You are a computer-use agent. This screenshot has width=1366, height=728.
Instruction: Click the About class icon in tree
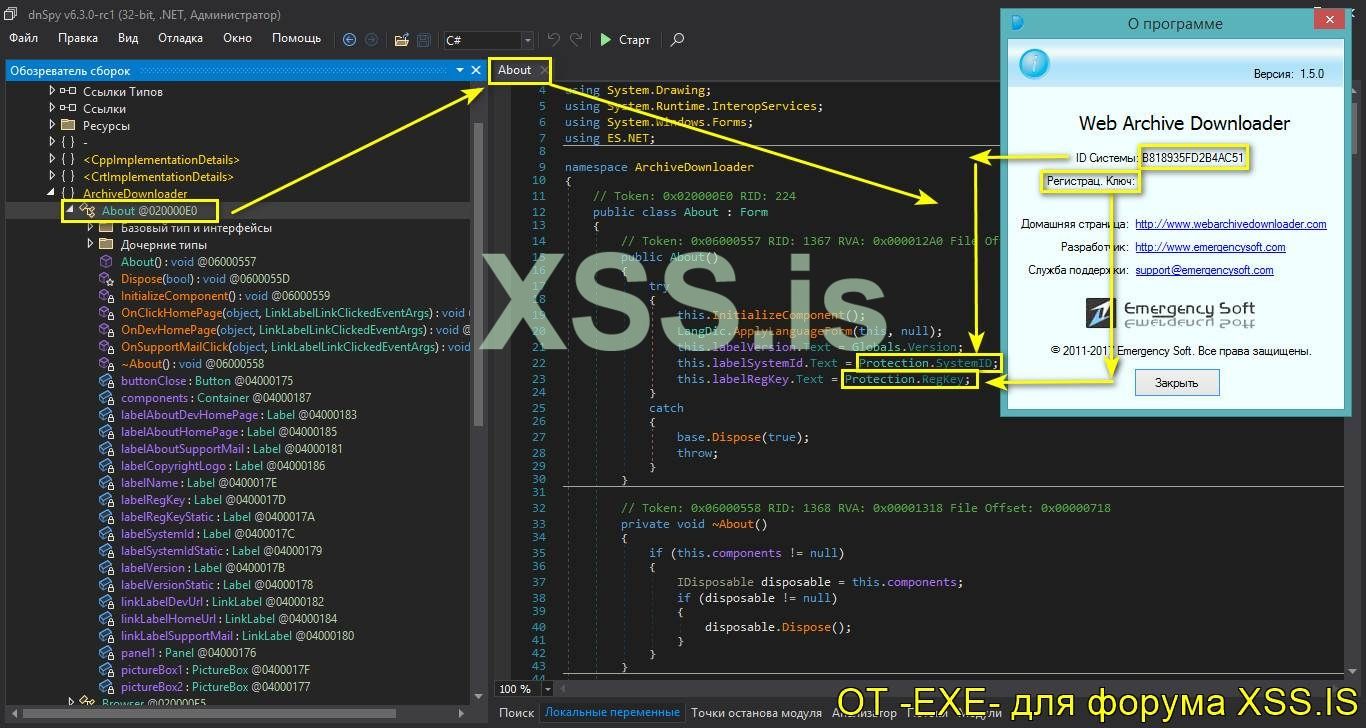tap(87, 211)
